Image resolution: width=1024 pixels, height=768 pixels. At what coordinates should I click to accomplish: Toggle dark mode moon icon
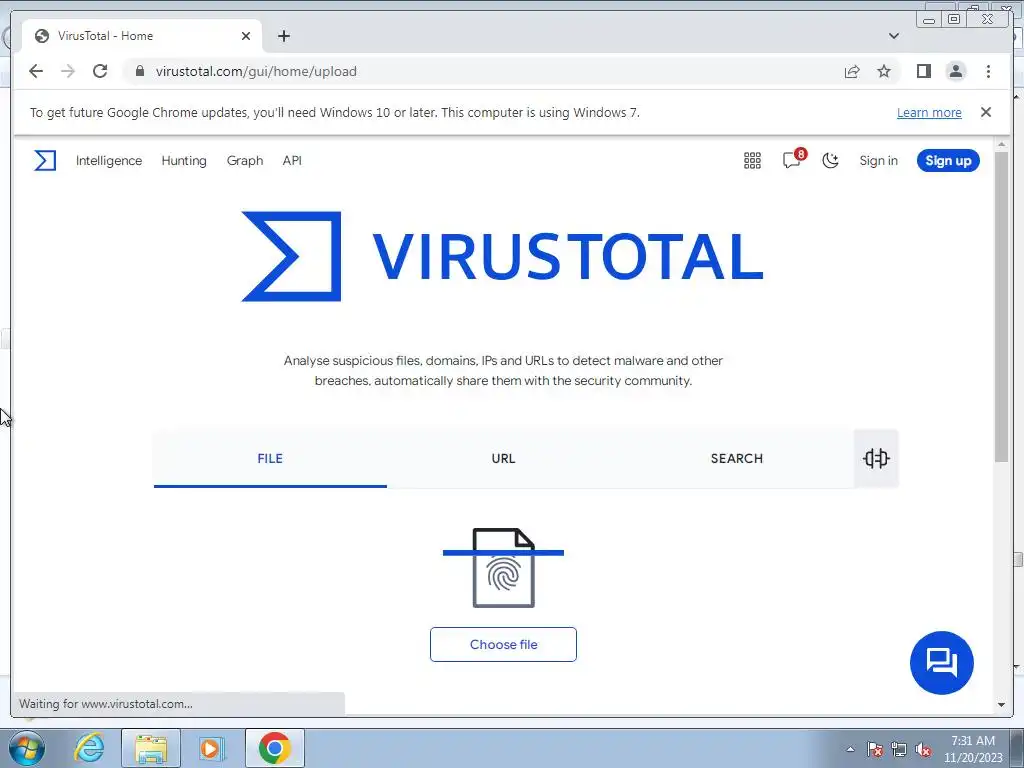[830, 161]
